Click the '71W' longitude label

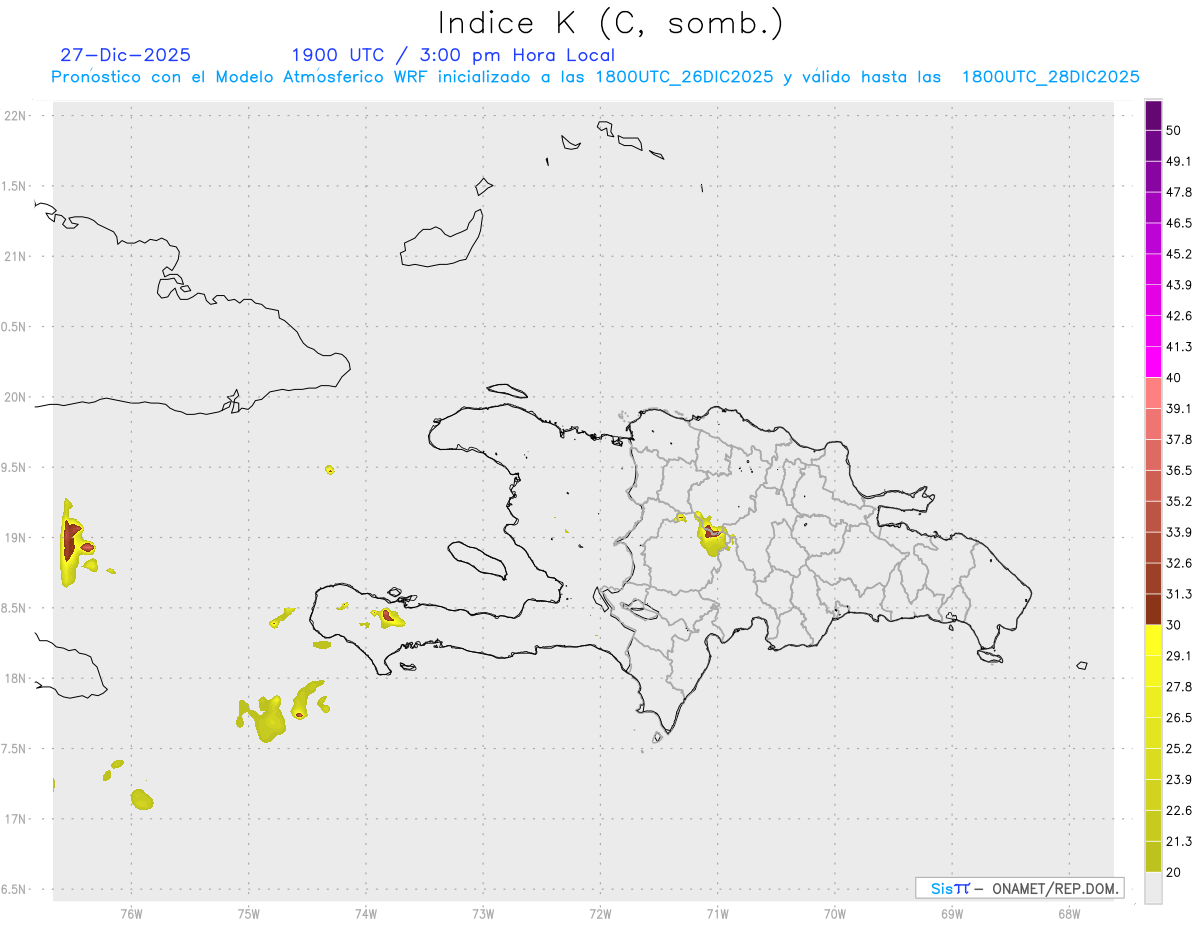(x=717, y=914)
